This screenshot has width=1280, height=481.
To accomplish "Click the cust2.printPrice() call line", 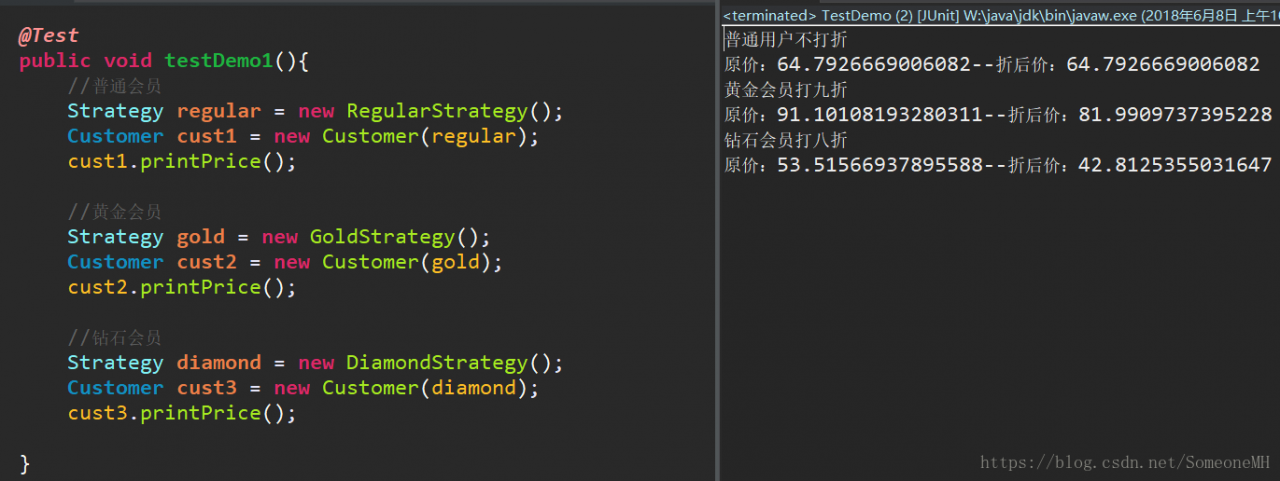I will tap(181, 287).
